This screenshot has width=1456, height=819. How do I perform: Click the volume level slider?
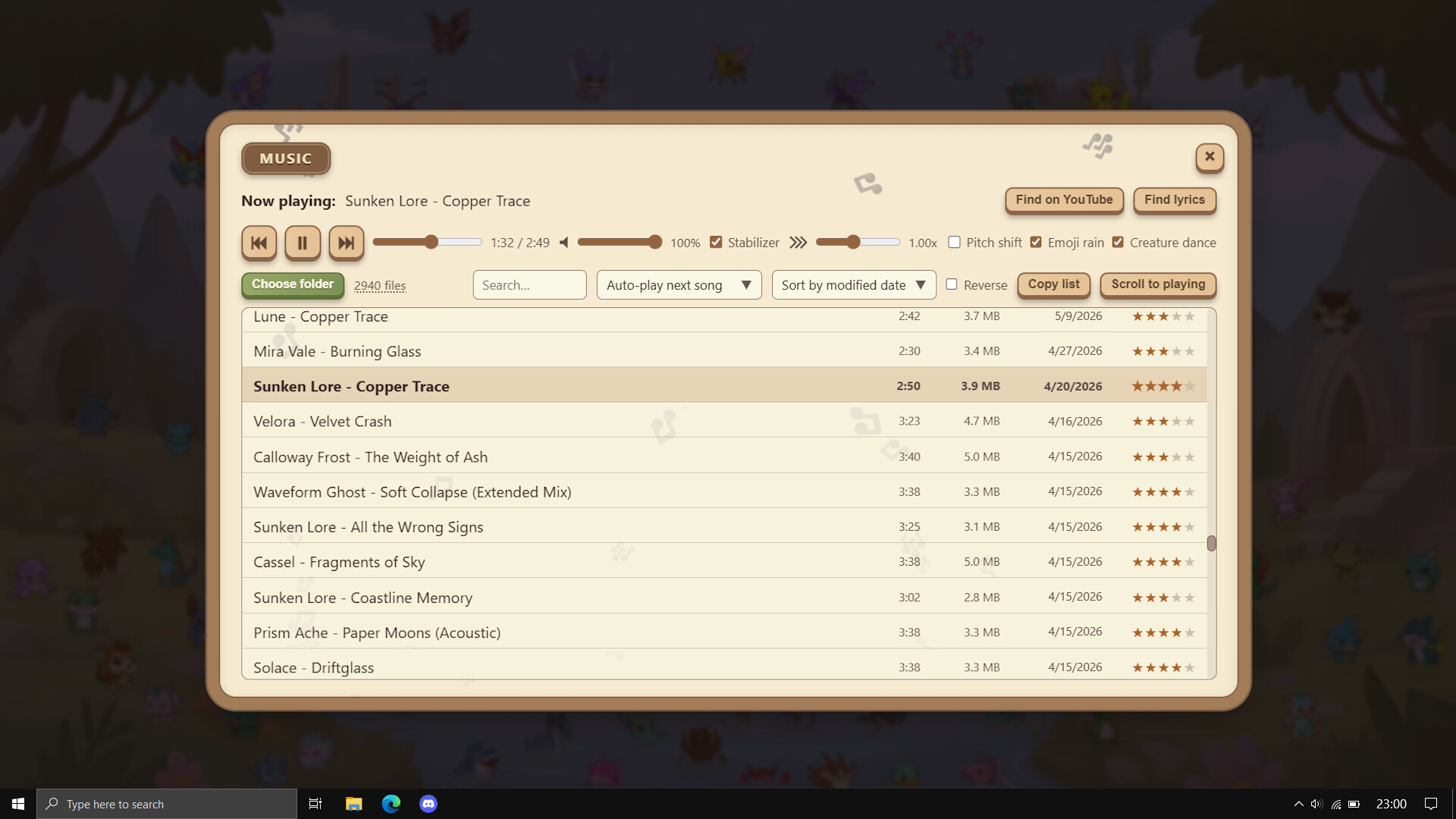(620, 242)
